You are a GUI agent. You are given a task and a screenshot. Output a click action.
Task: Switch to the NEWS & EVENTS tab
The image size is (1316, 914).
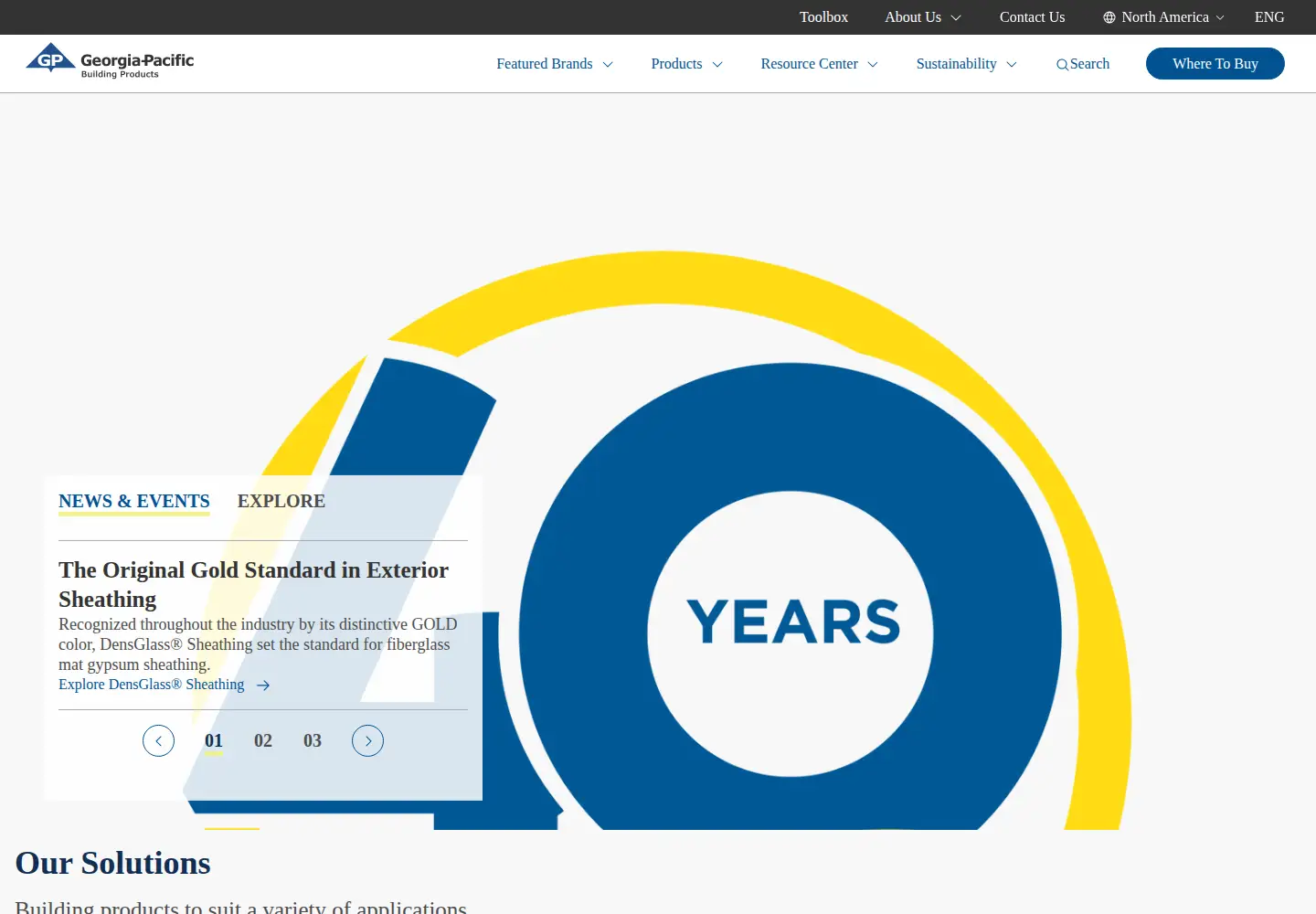tap(134, 502)
